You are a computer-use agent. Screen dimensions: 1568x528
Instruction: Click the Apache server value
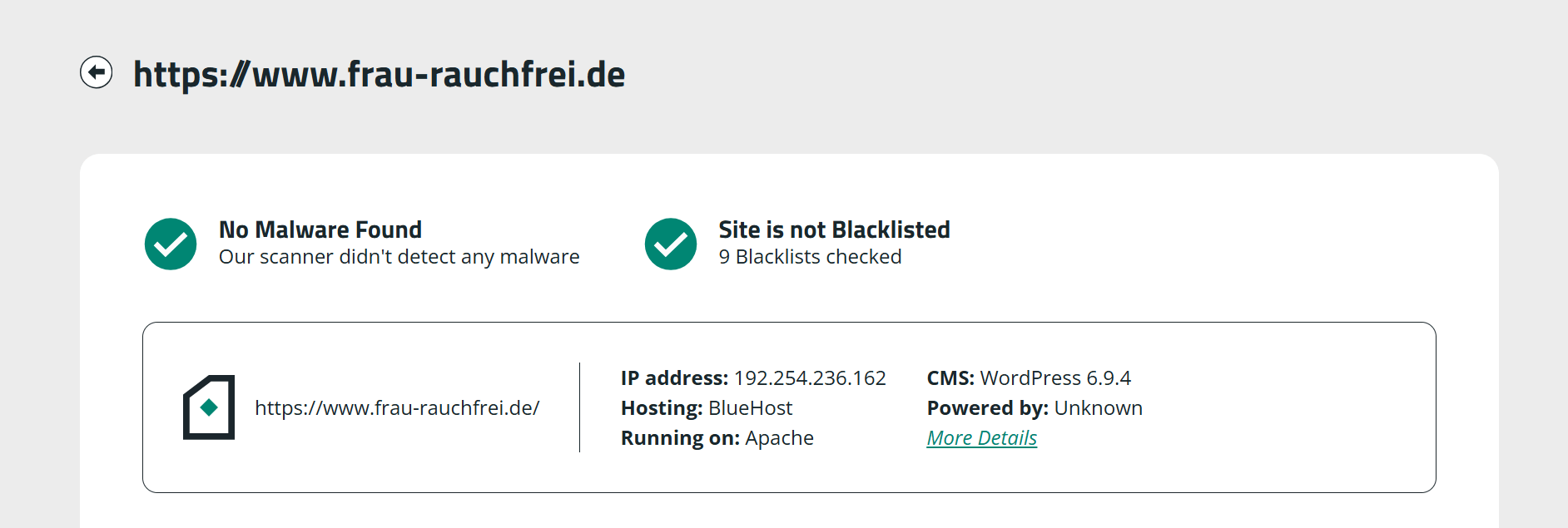click(x=779, y=438)
